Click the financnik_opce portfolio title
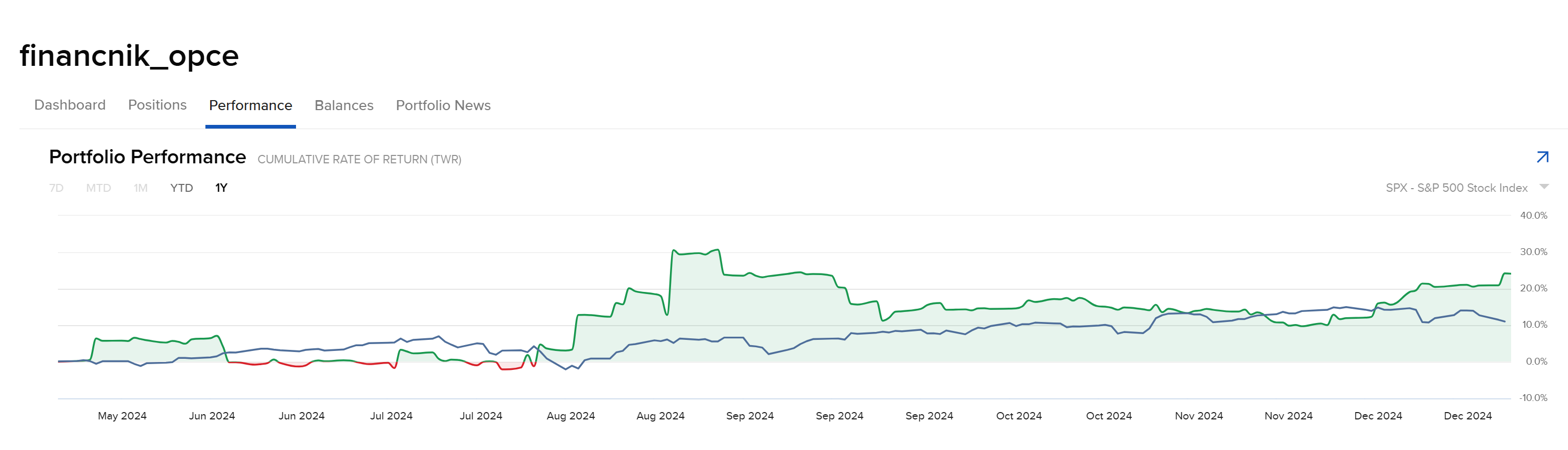Viewport: 1568px width, 450px height. point(129,56)
